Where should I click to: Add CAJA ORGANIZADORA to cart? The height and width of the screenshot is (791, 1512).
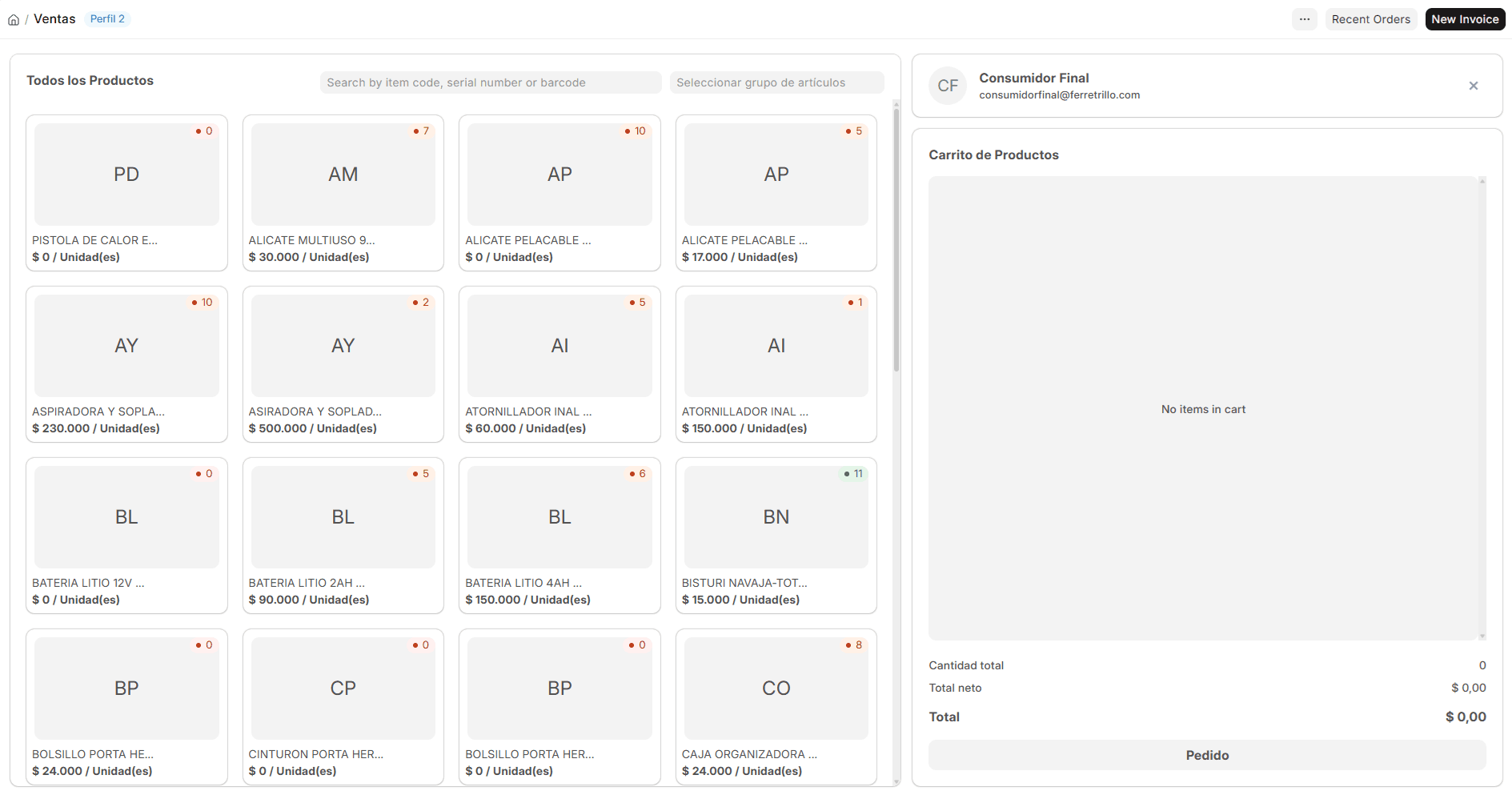coord(776,707)
